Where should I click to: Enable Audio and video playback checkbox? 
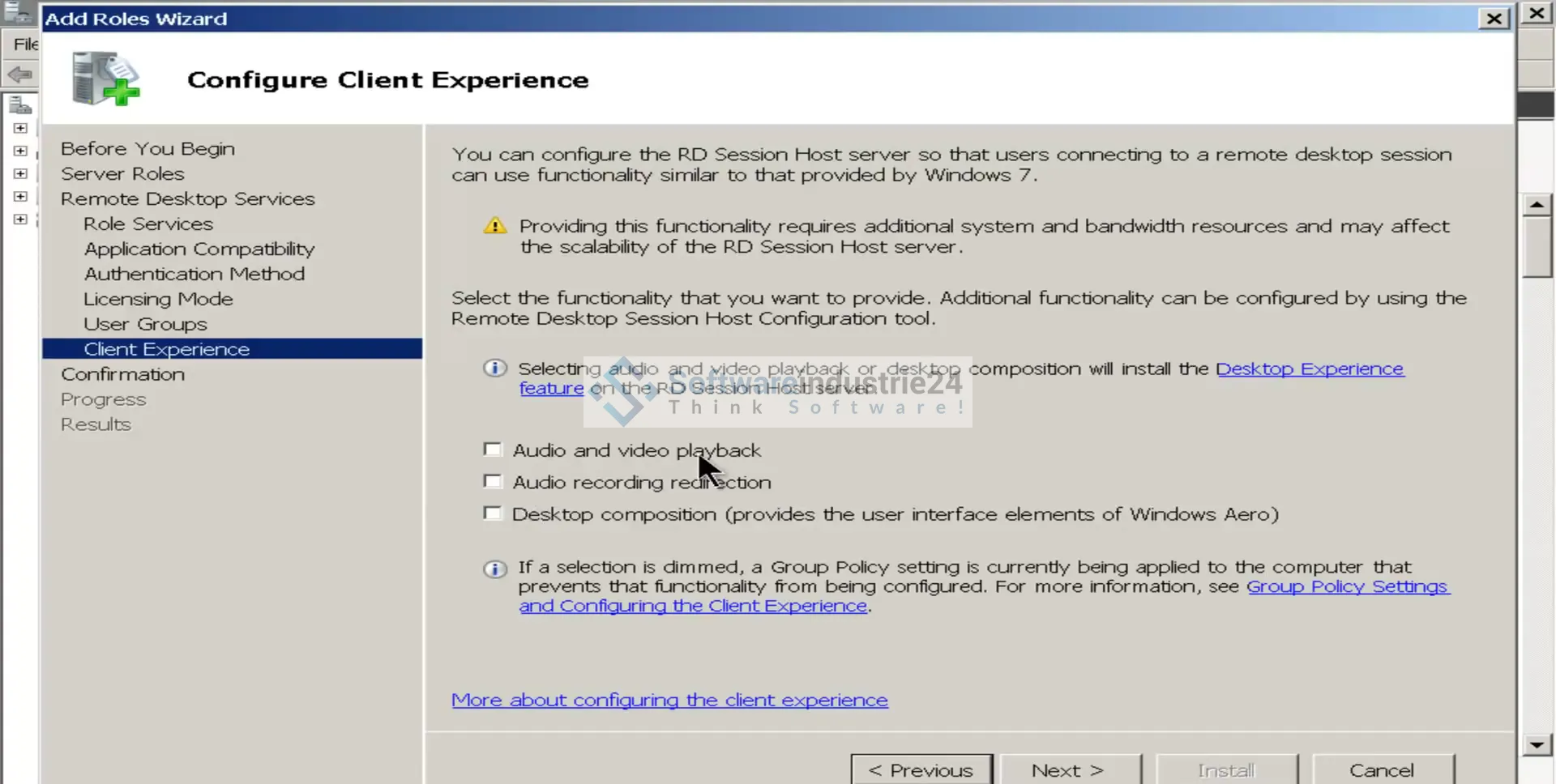(492, 450)
